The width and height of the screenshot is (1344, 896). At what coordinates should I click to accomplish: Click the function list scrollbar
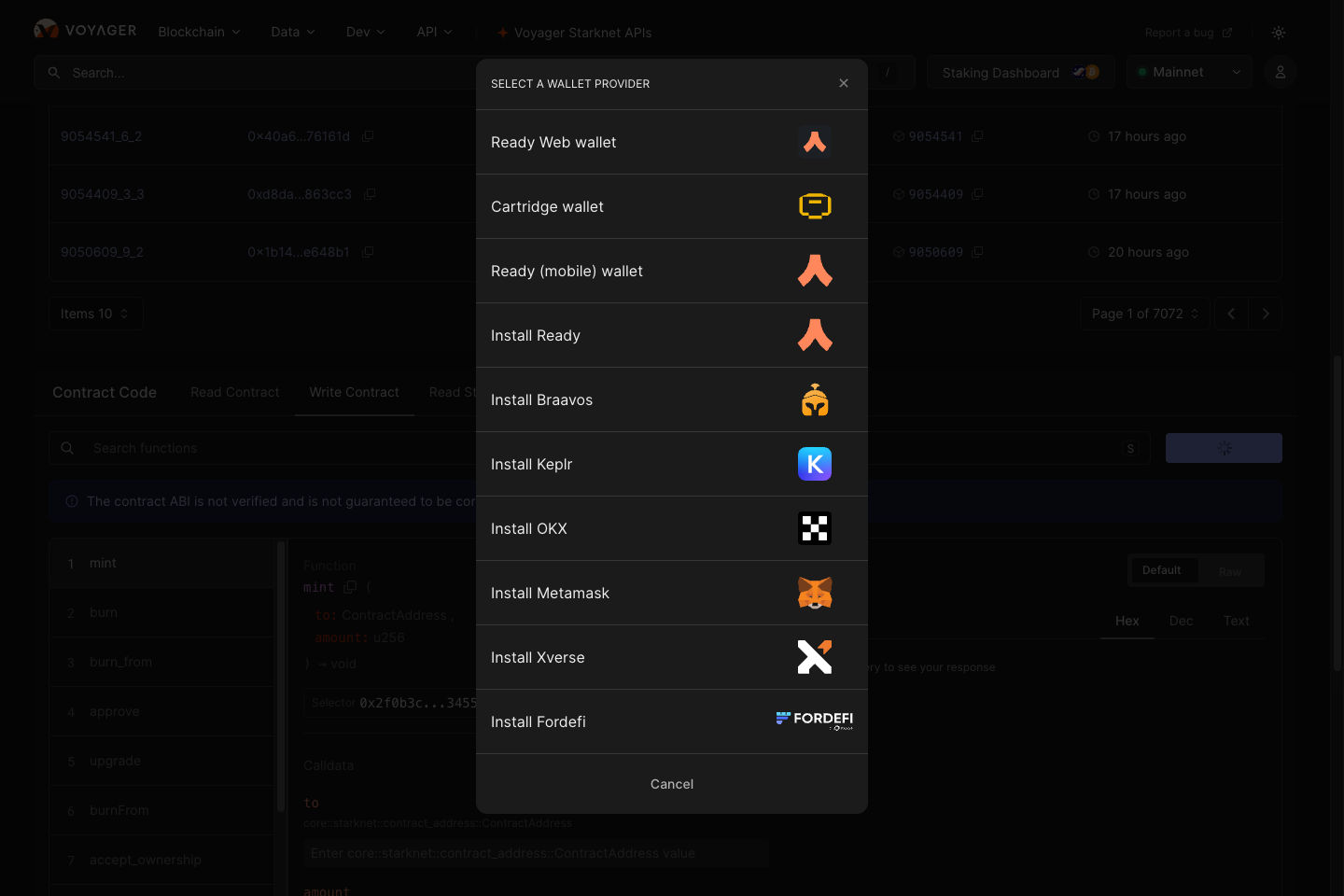tap(281, 677)
